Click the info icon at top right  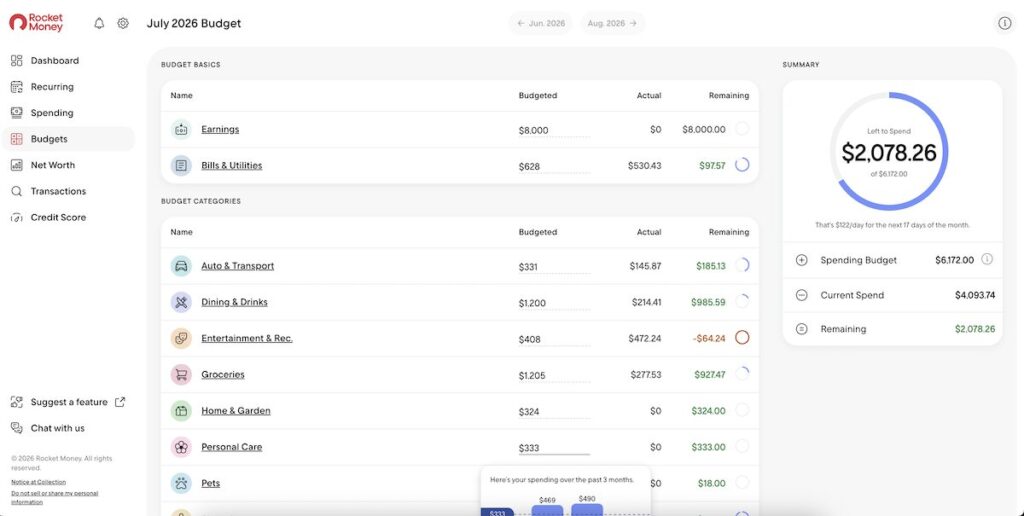tap(1004, 23)
